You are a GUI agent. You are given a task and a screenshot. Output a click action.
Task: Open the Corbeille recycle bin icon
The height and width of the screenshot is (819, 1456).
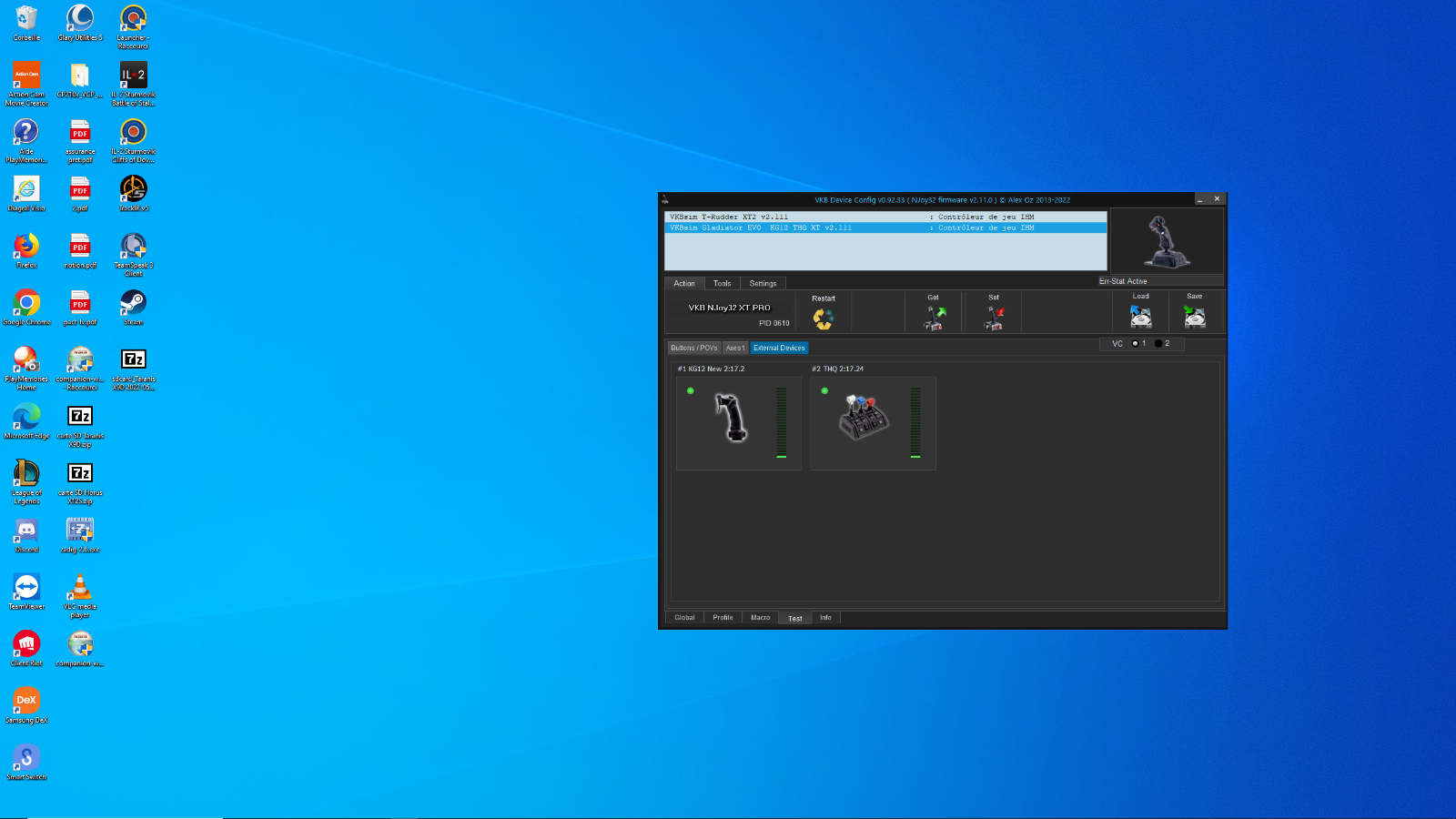pyautogui.click(x=26, y=25)
